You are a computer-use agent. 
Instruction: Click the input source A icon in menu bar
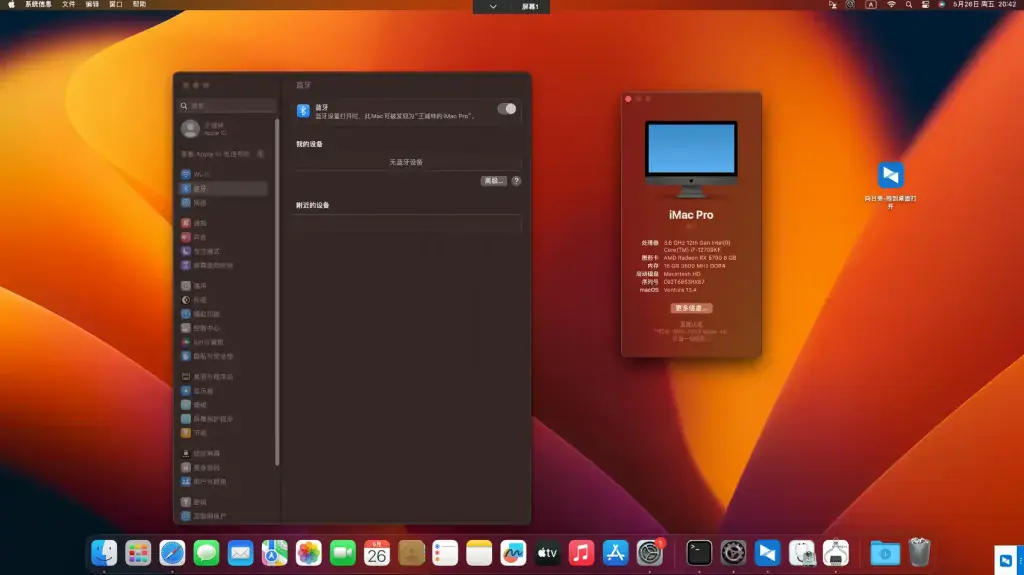(871, 5)
